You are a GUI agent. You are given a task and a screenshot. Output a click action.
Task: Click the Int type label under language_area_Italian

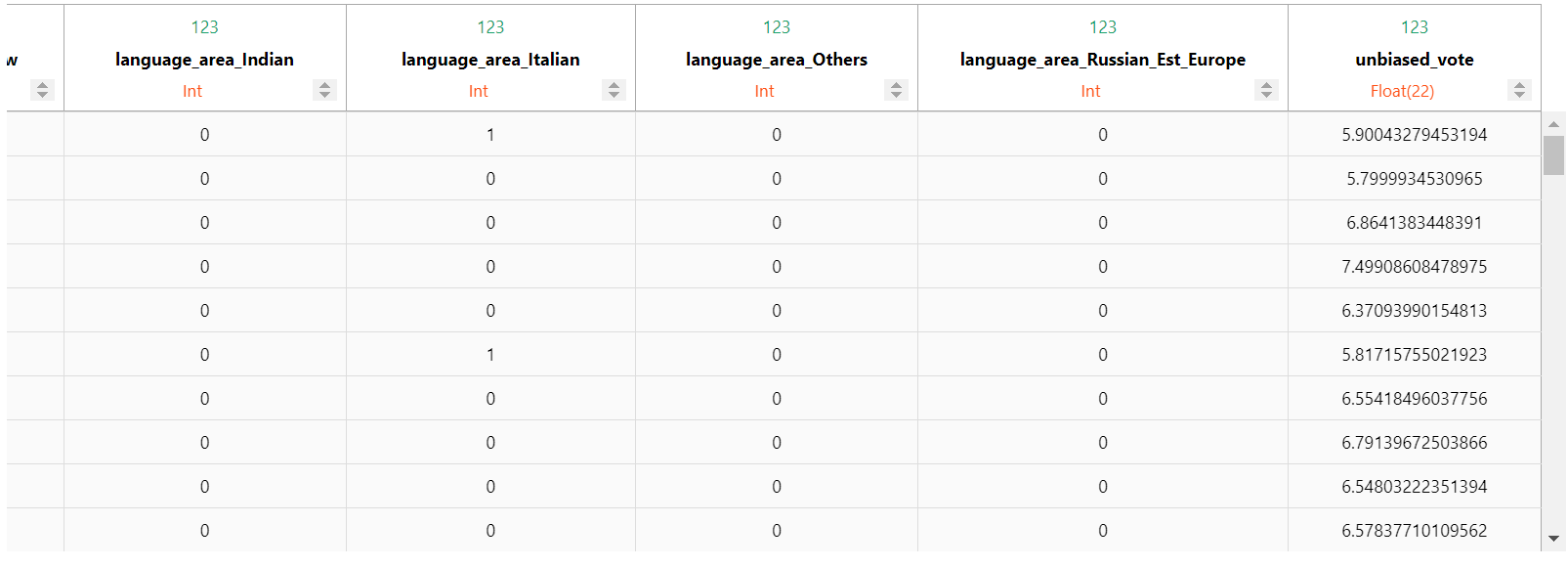[478, 91]
